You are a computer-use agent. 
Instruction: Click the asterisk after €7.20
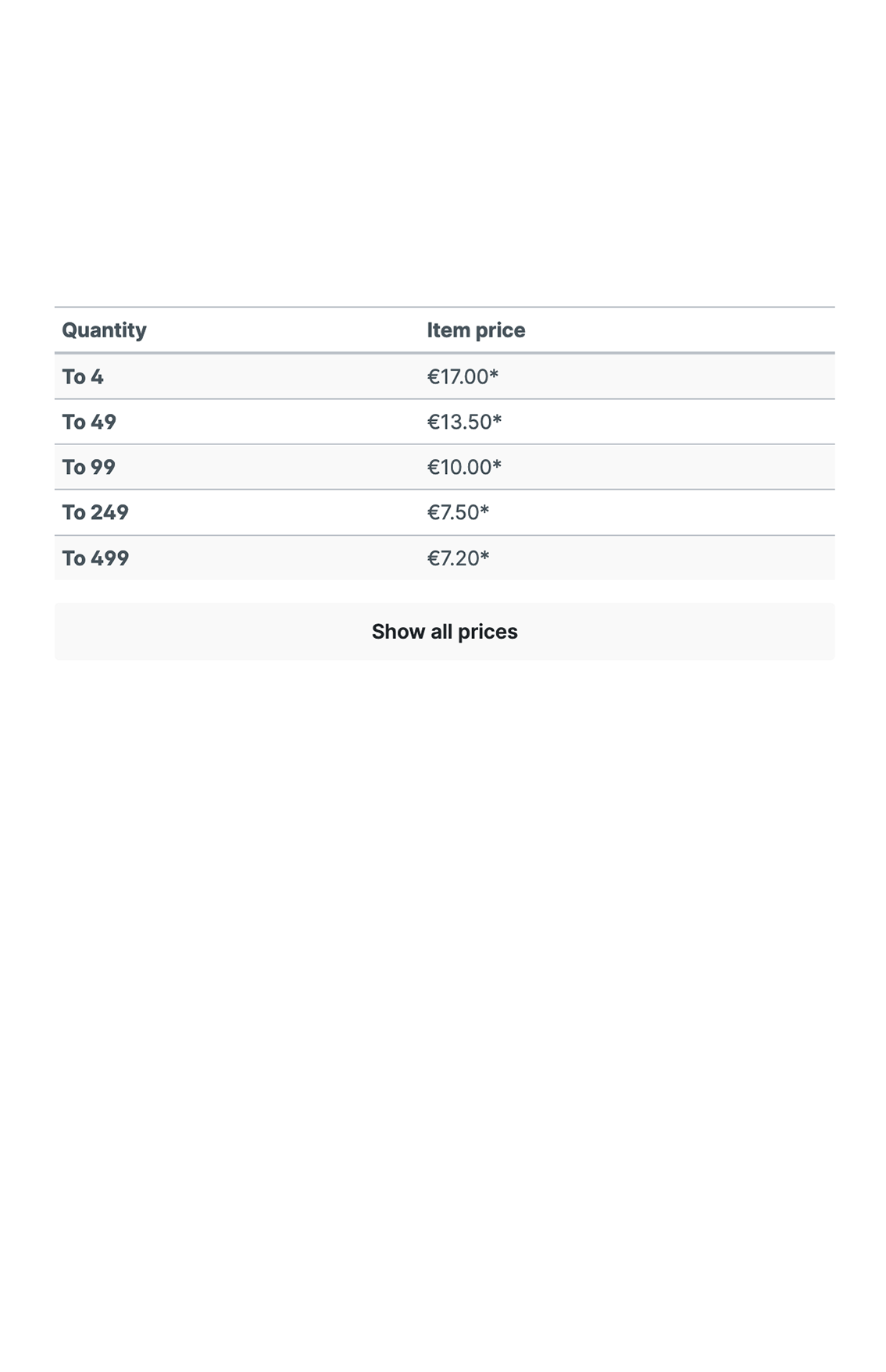pos(484,555)
